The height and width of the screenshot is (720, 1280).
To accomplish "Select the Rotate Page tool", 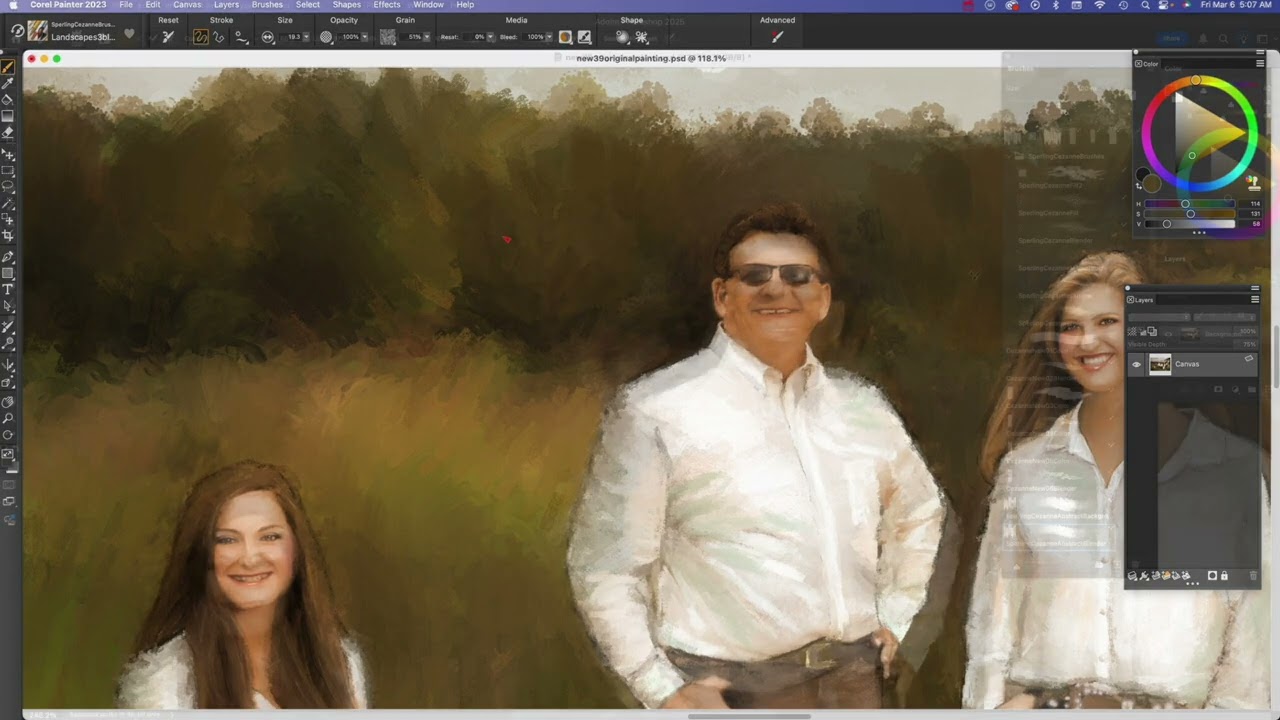I will tap(8, 434).
